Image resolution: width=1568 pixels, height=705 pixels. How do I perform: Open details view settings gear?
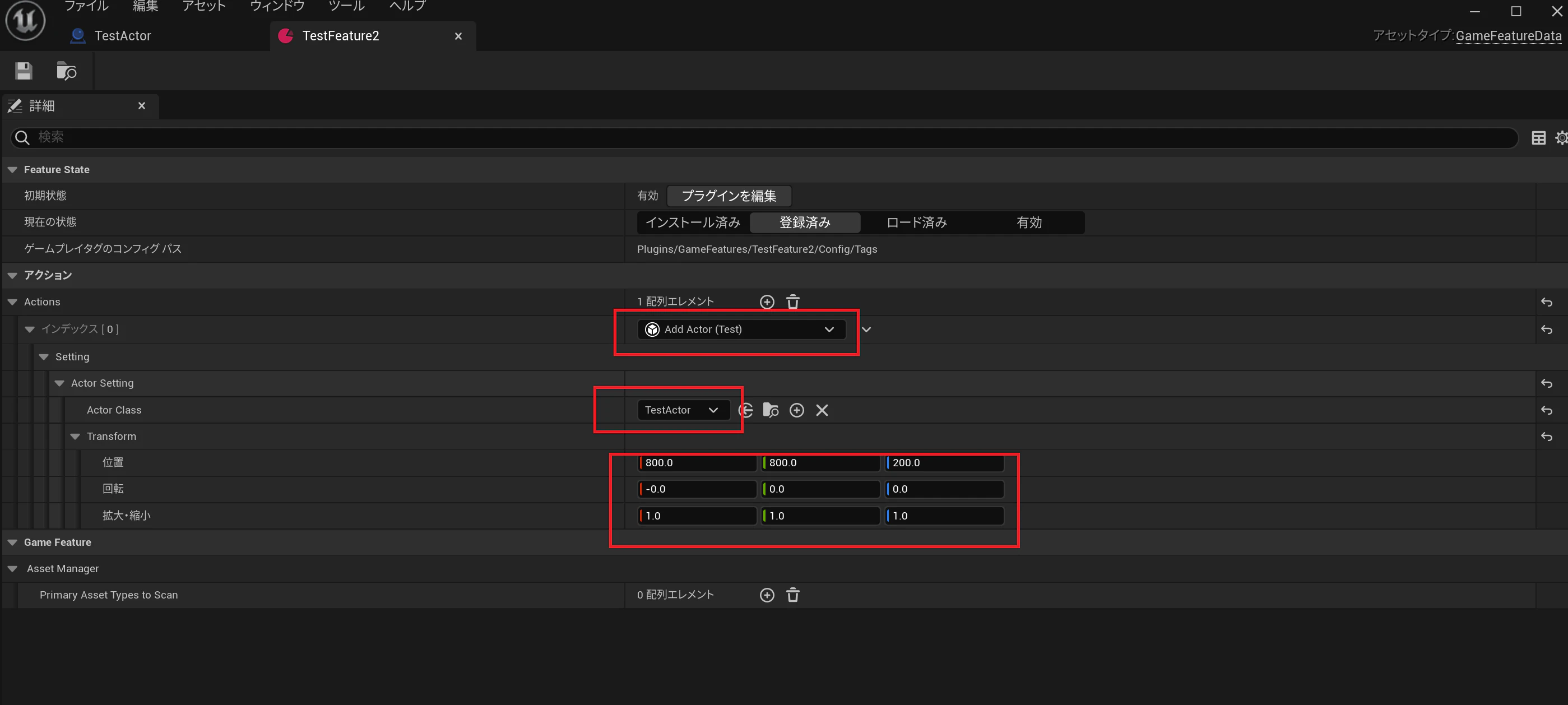[1561, 138]
